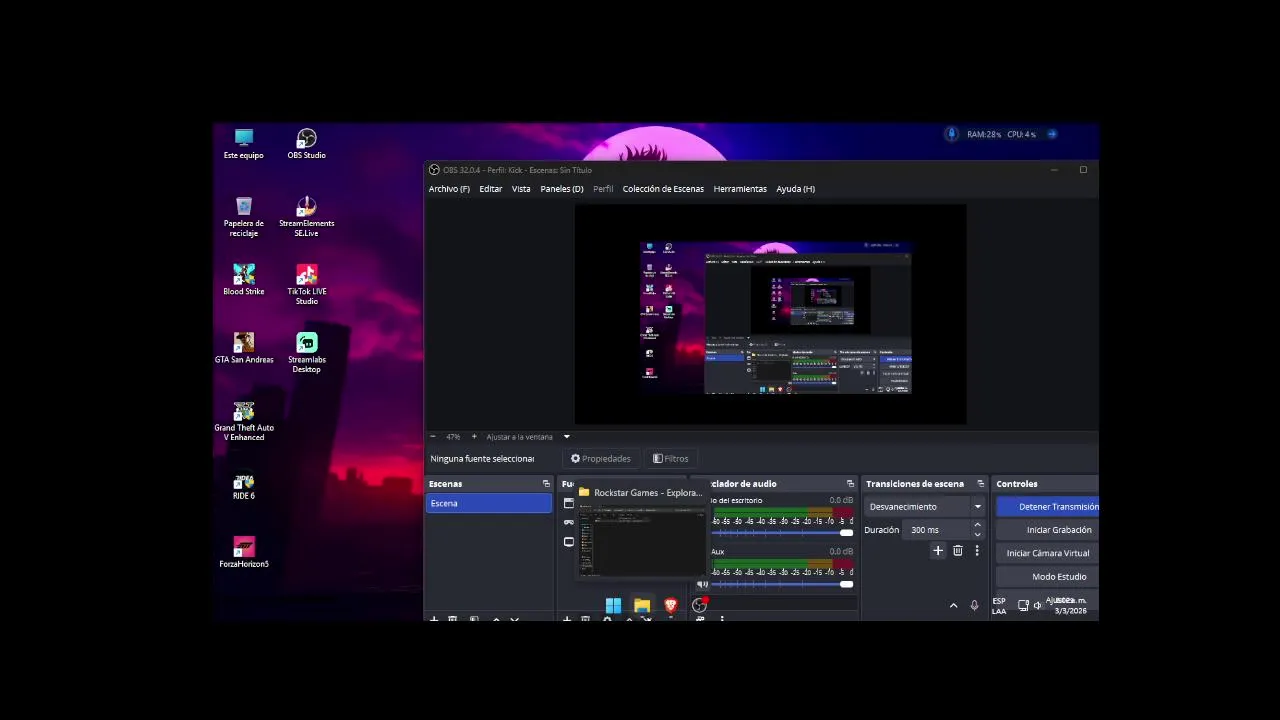Screen dimensions: 1280x720
Task: Click the microphone icon beside RAM widget
Action: [952, 134]
